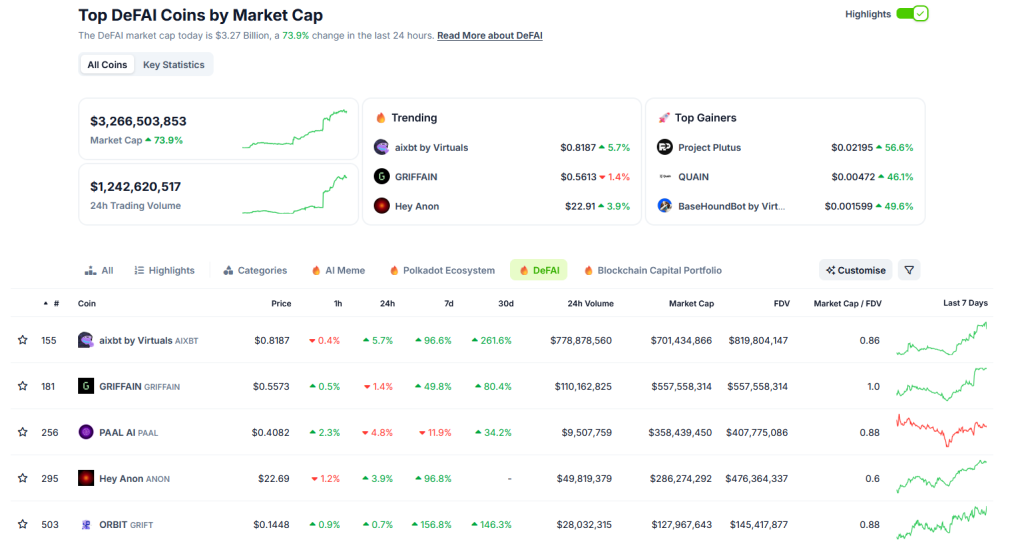Click aixbt 7-day sparkline chart

point(942,339)
